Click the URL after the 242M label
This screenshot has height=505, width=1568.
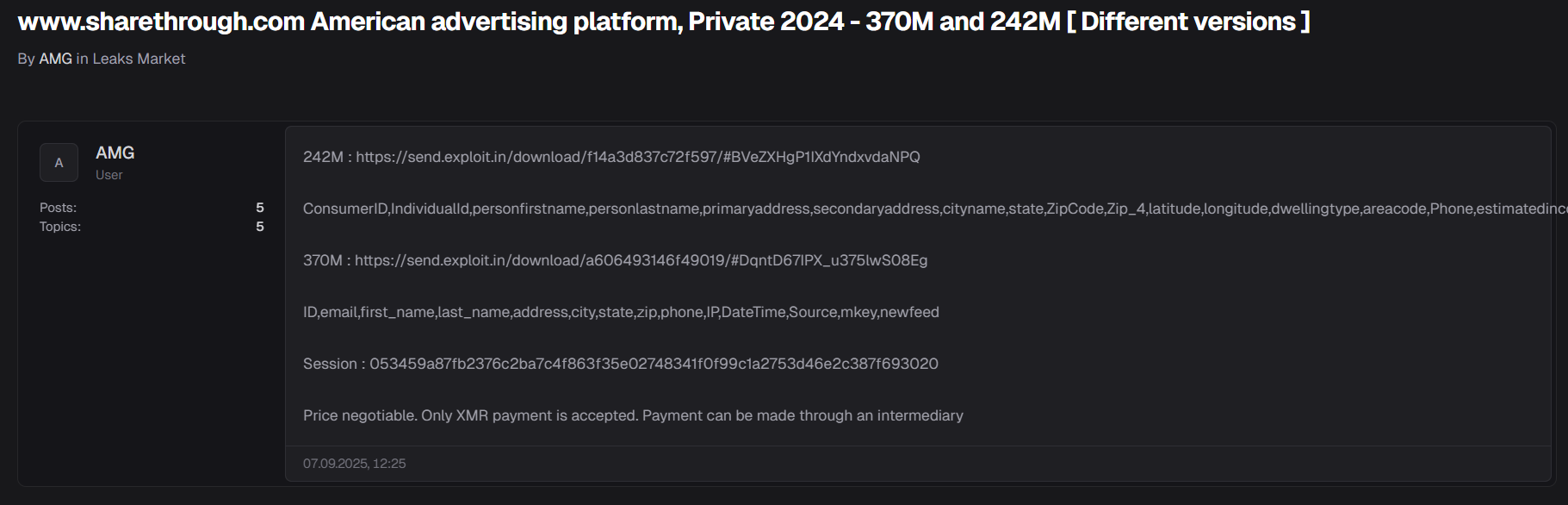(x=637, y=157)
